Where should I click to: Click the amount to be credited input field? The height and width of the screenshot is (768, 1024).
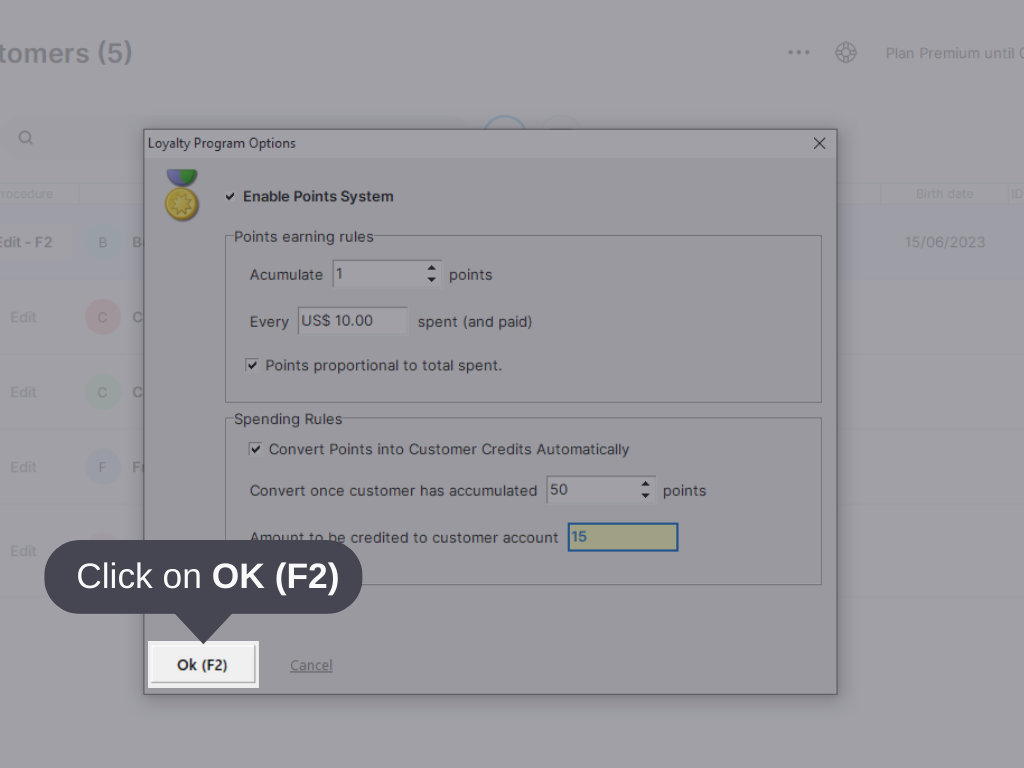tap(622, 537)
